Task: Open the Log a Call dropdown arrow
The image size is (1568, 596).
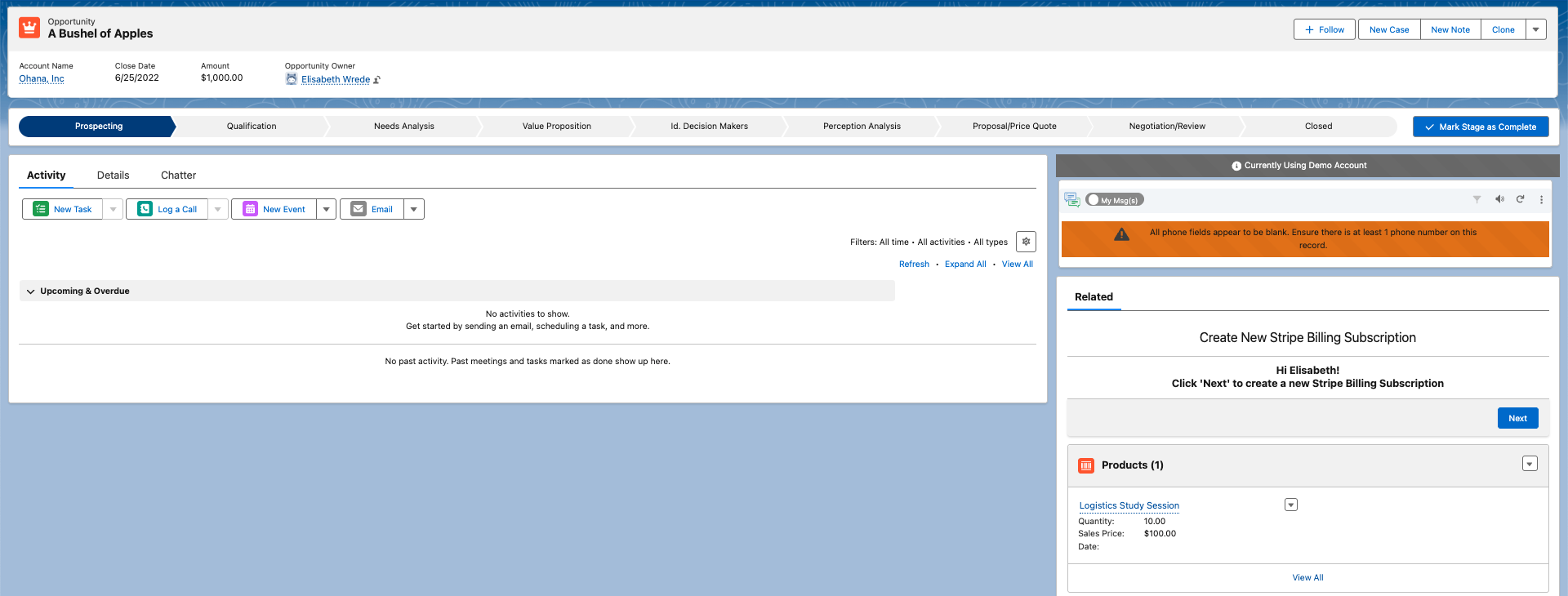Action: (x=218, y=209)
